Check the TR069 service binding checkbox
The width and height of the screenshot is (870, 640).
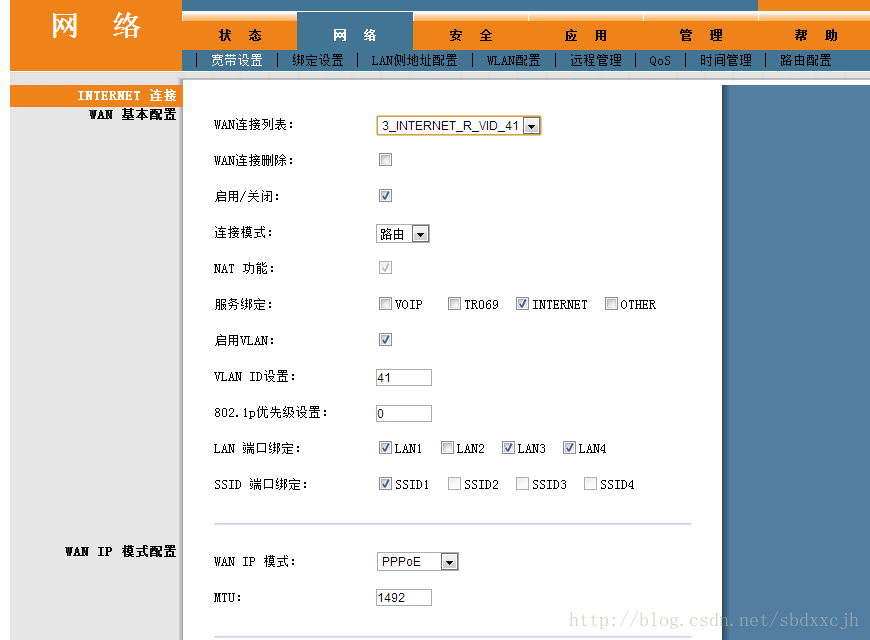(454, 304)
